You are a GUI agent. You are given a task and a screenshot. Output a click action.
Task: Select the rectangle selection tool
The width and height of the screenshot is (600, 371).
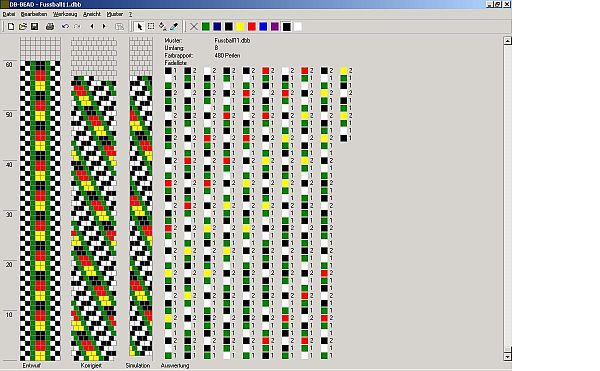(x=151, y=26)
